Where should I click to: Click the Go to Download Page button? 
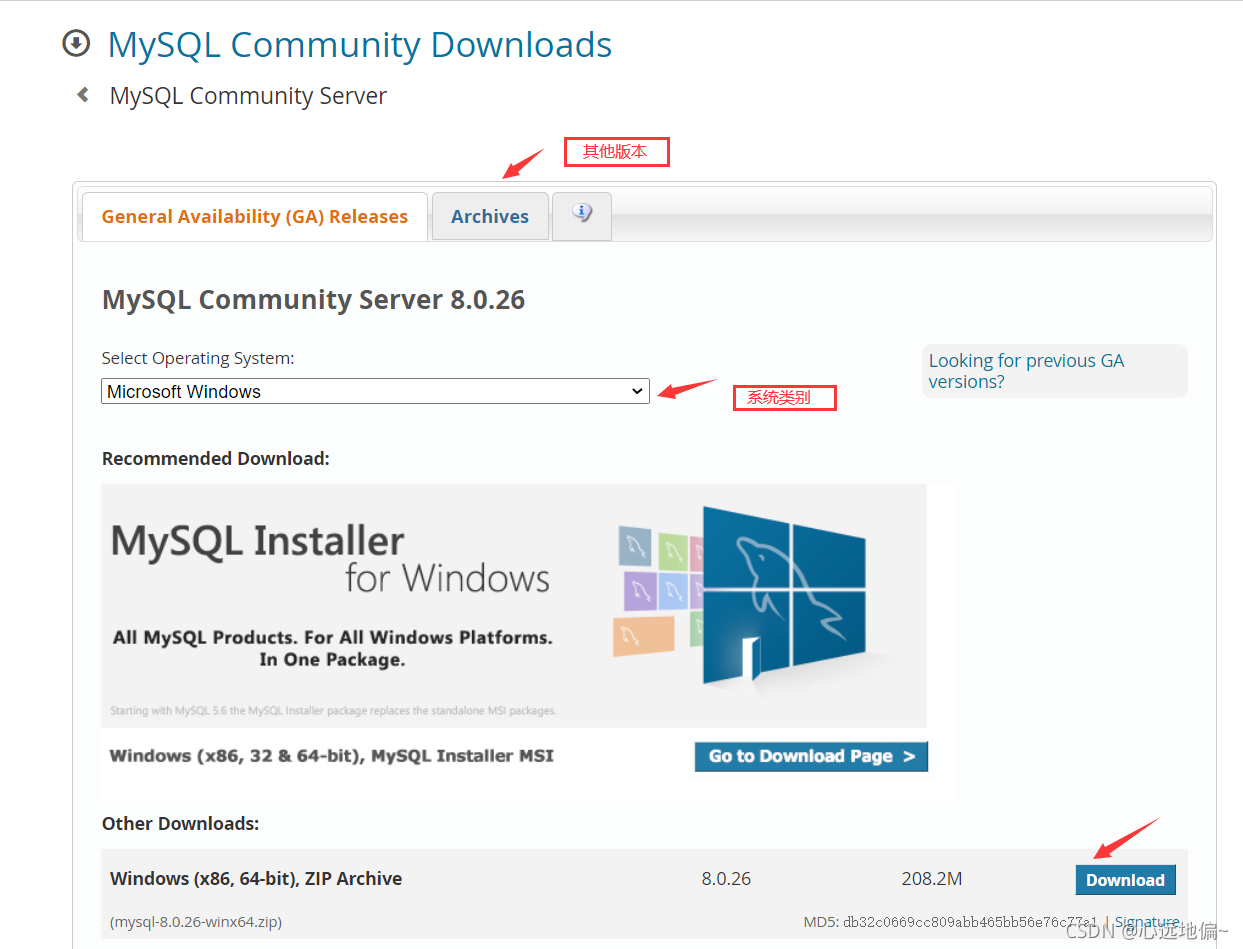point(811,756)
